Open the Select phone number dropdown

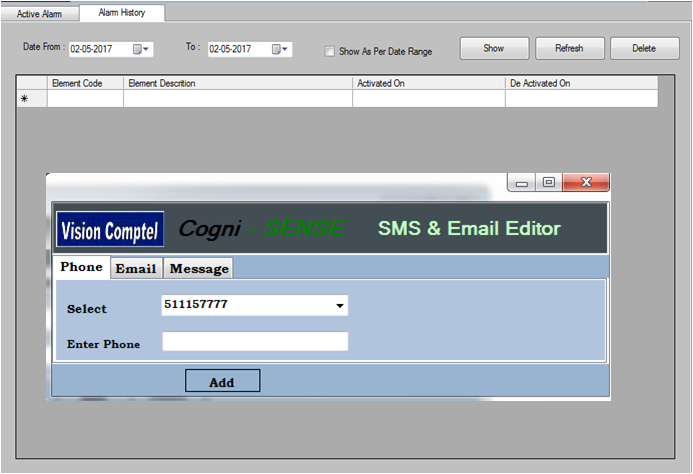(340, 306)
